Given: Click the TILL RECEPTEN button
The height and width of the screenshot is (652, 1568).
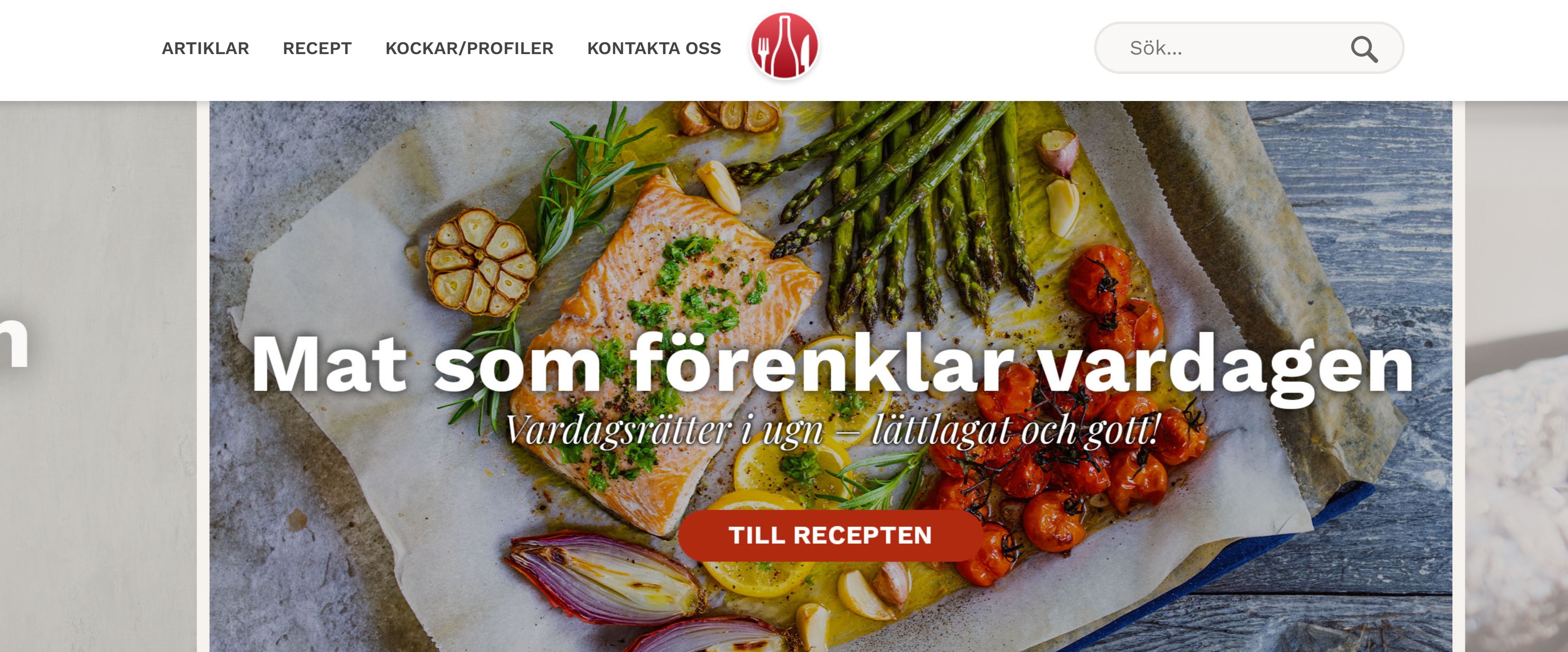Looking at the screenshot, I should click(x=830, y=535).
